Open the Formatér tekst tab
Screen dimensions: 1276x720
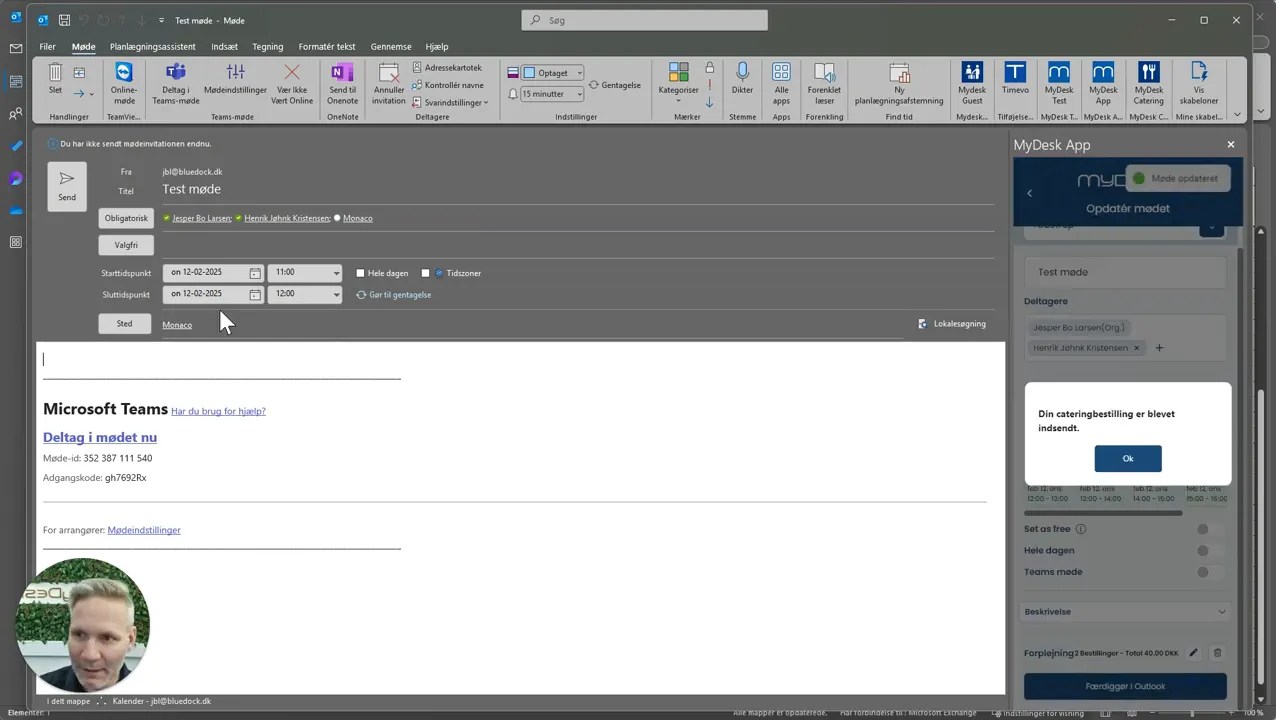327,47
